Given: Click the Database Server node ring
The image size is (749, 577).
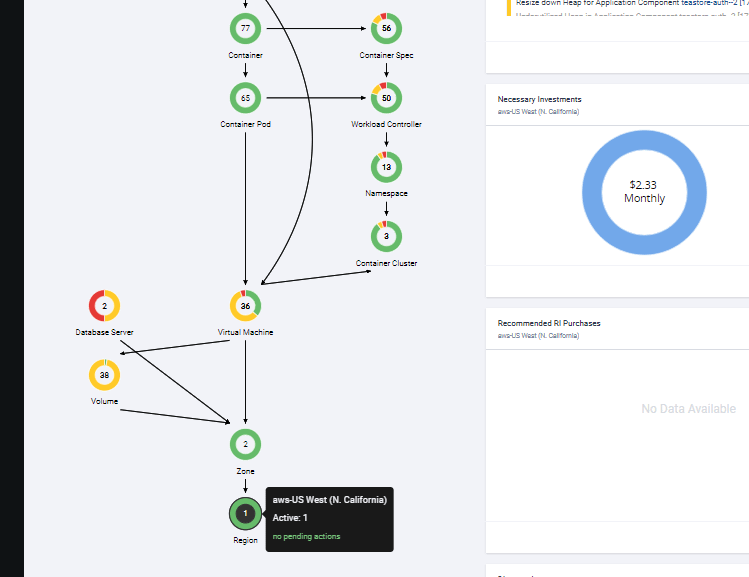Looking at the screenshot, I should 104,305.
